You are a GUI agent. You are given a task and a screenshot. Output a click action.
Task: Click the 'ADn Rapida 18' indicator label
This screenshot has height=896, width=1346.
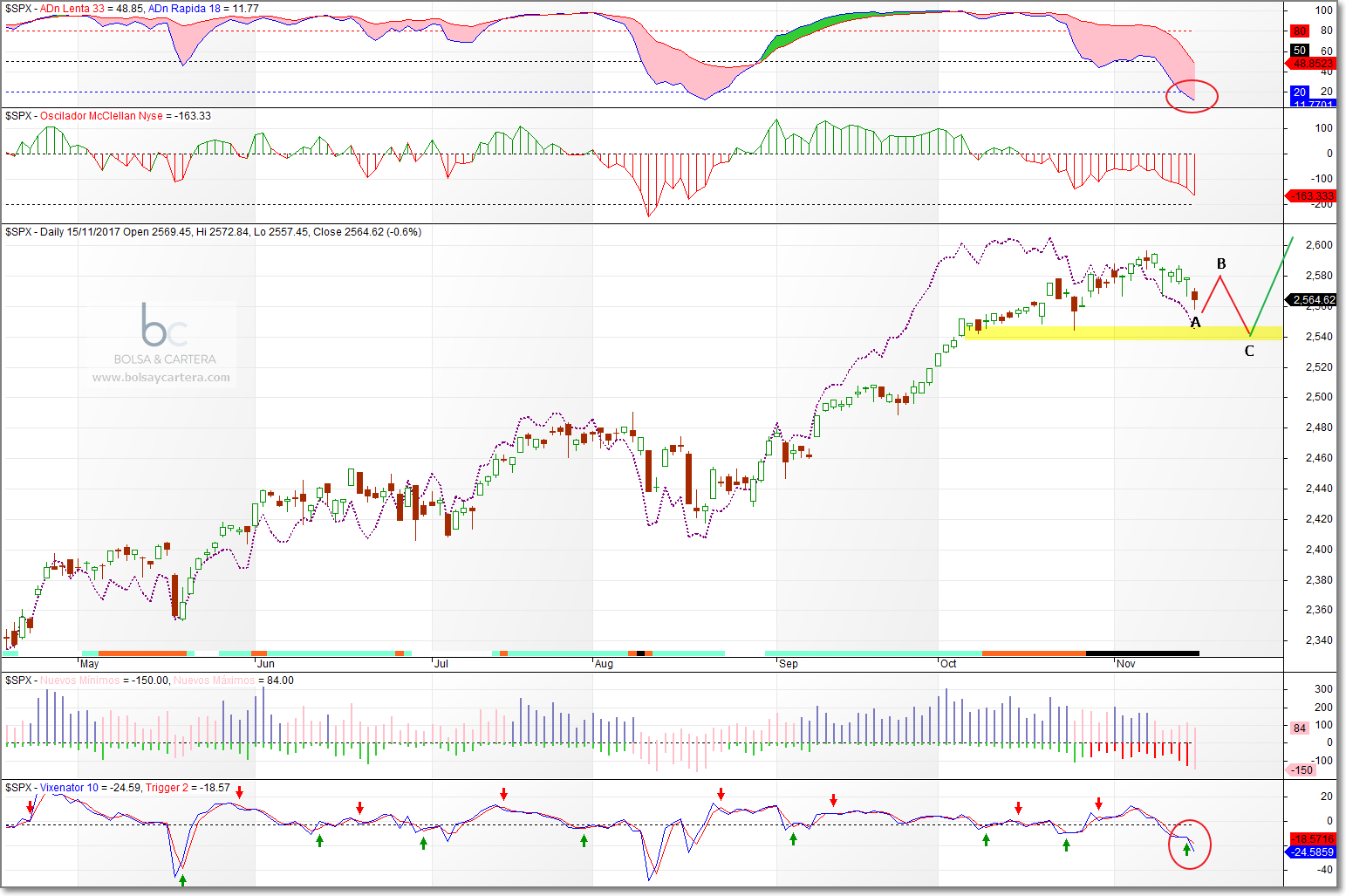183,8
